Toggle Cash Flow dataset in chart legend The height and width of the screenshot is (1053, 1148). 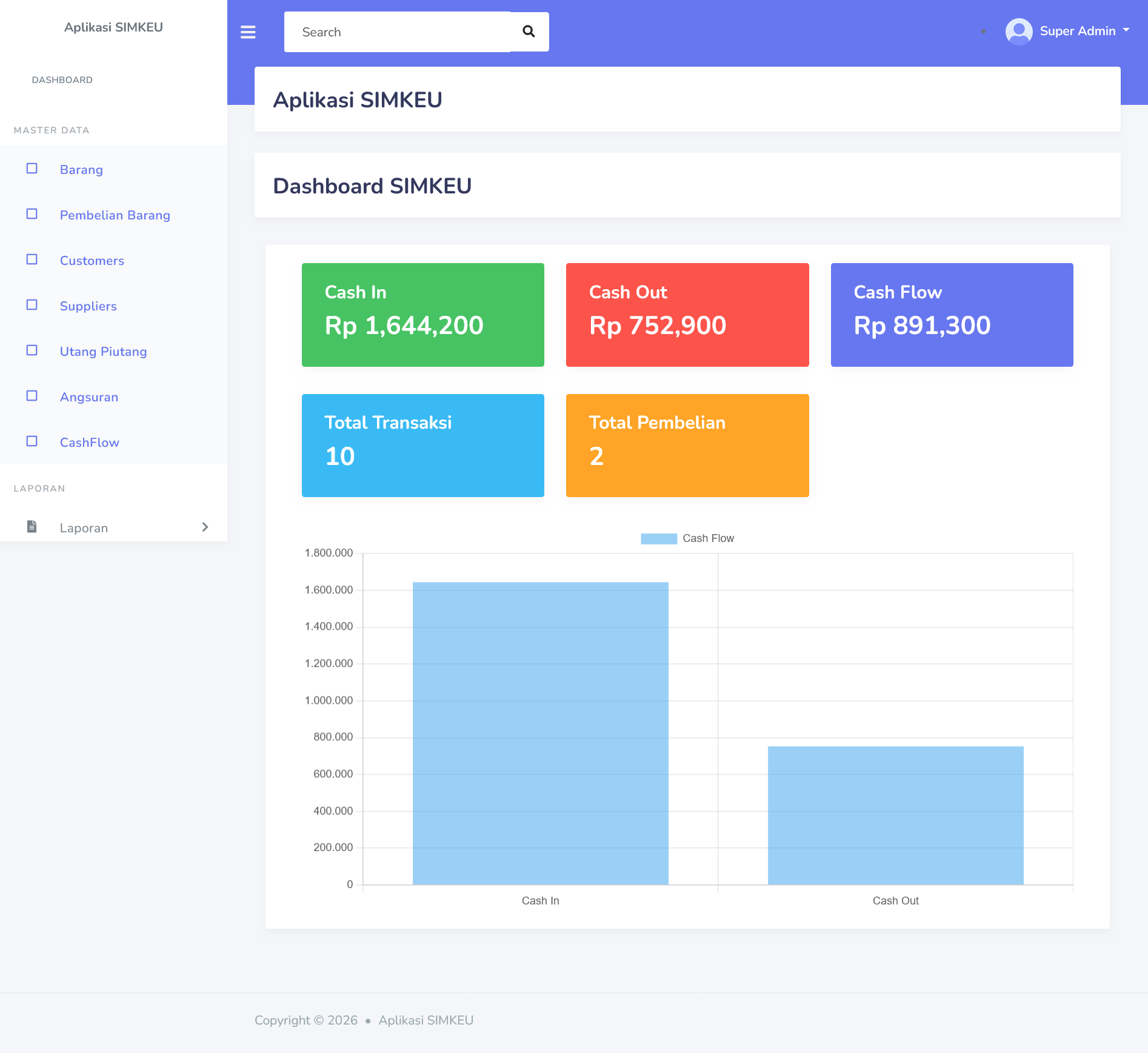[707, 538]
